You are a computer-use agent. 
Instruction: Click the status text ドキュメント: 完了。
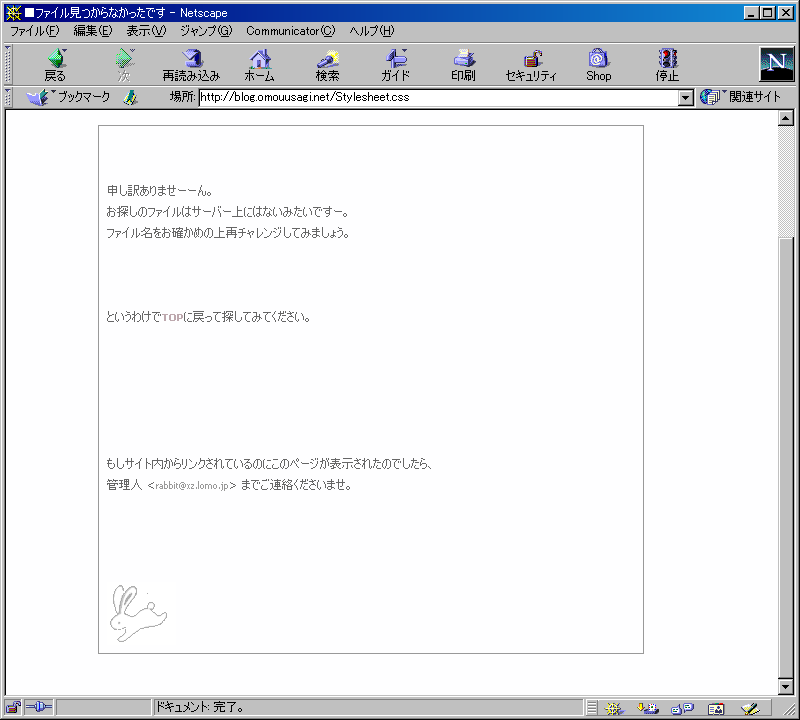[x=199, y=707]
